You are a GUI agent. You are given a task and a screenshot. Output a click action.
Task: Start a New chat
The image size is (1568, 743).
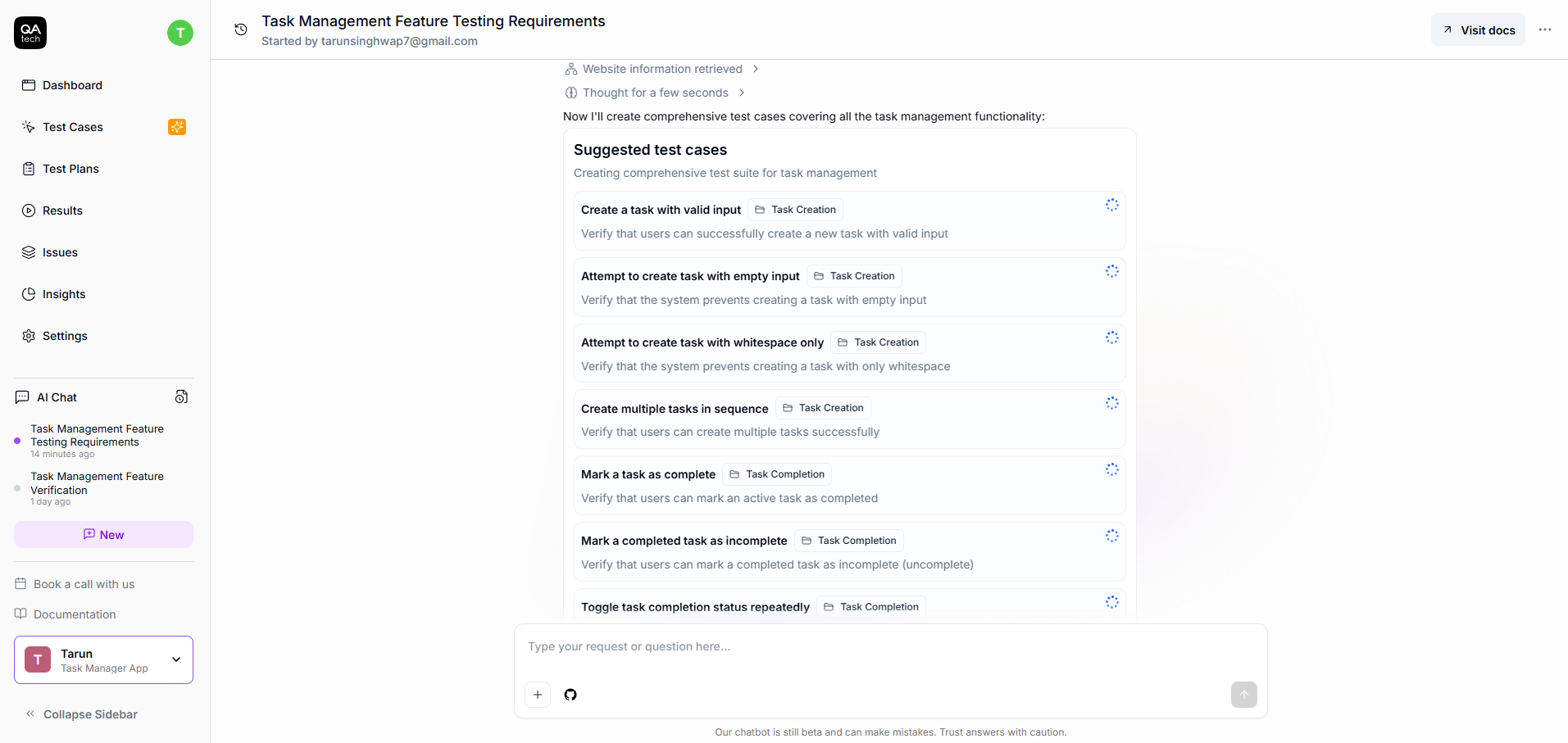point(103,535)
